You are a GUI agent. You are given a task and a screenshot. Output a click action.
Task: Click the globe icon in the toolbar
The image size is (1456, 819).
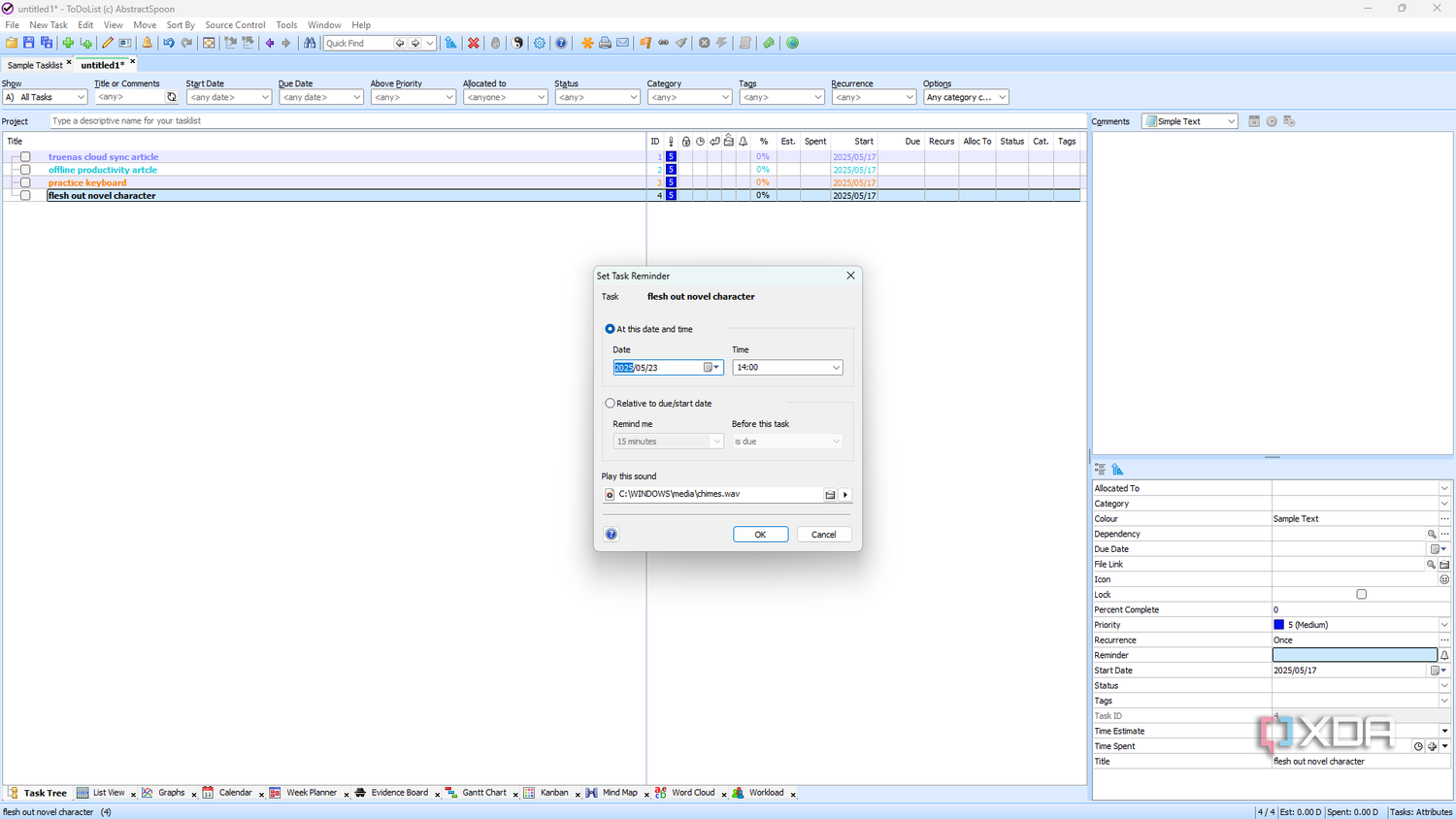coord(793,43)
